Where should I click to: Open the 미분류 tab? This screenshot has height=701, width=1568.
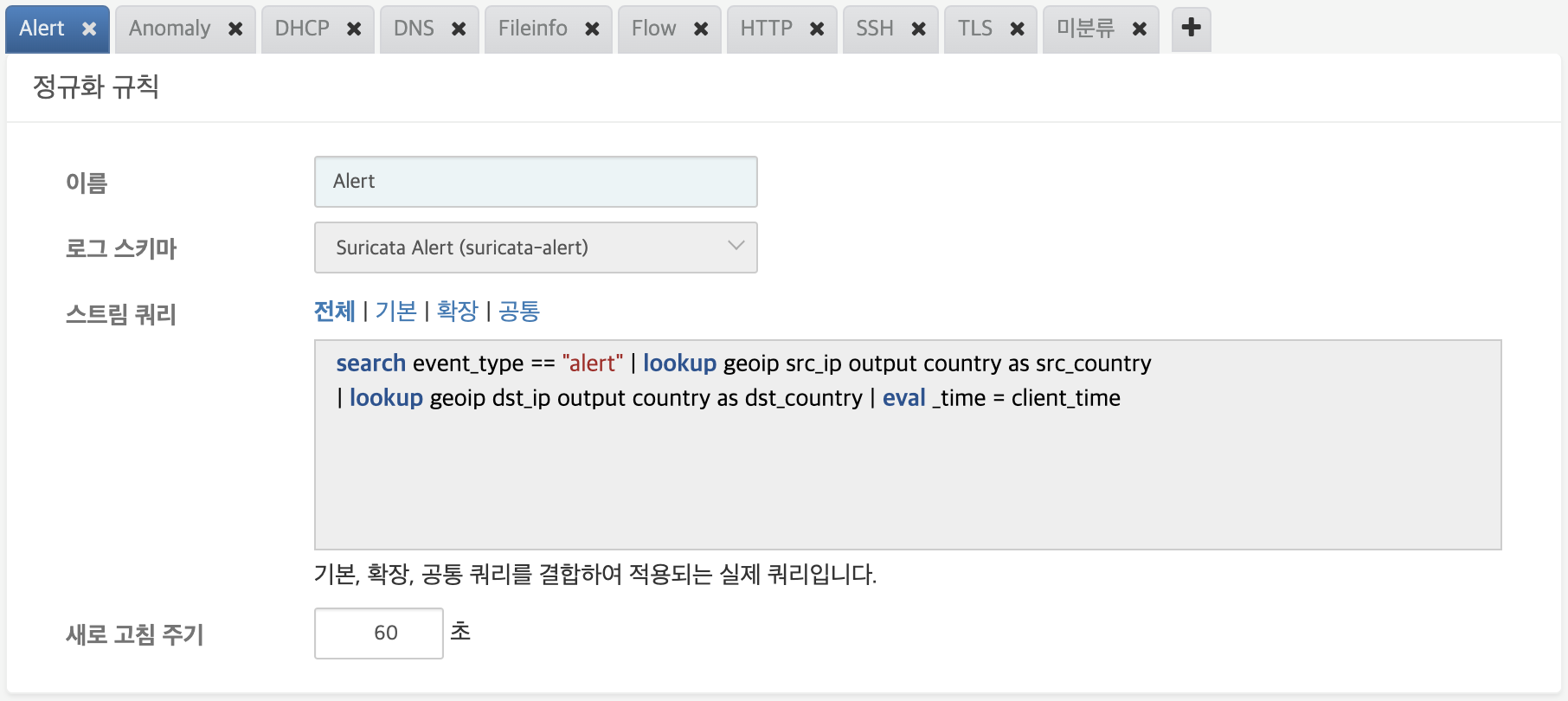(1085, 29)
